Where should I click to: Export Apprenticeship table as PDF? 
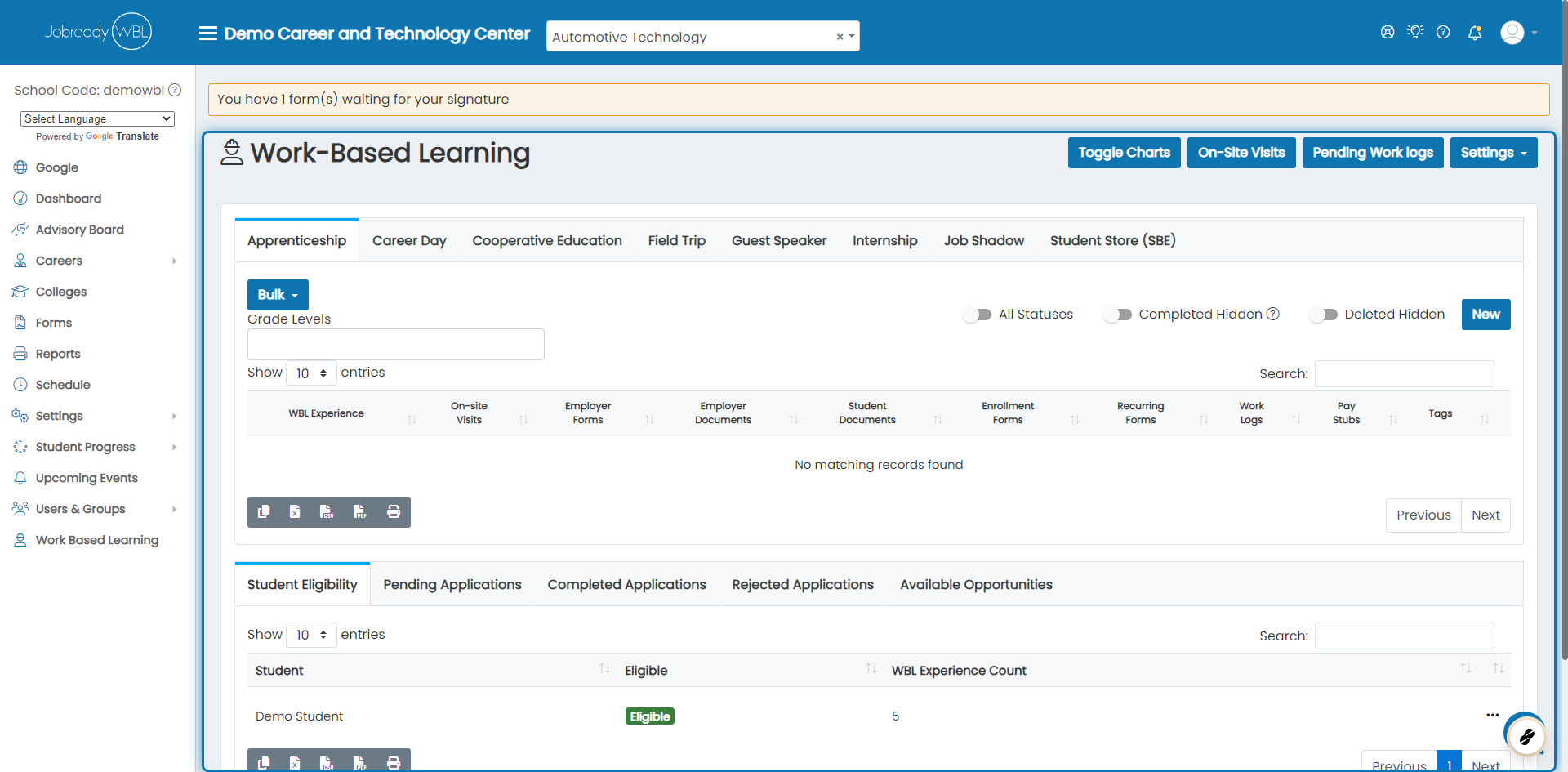click(360, 512)
